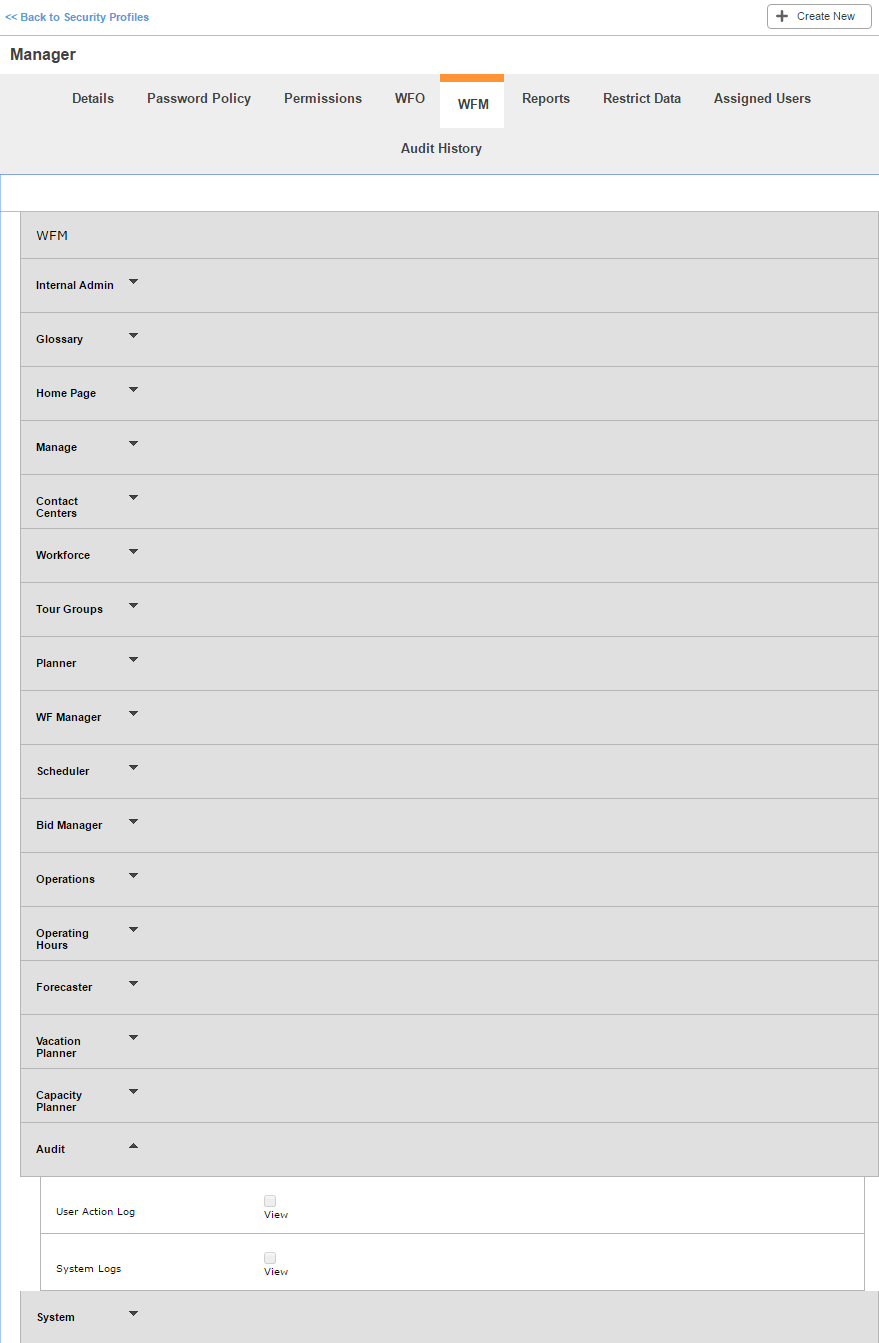Click the plus icon on Create New
This screenshot has width=879, height=1343.
coord(782,16)
